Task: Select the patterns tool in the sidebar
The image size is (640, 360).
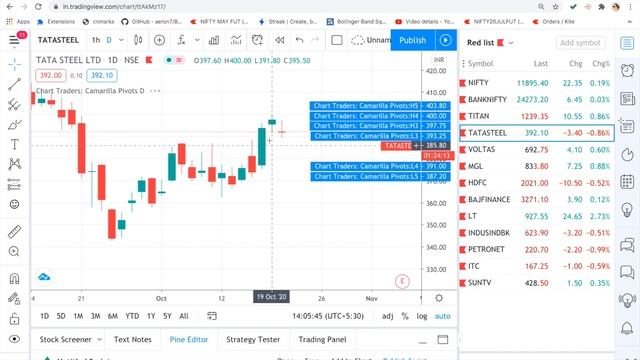Action: [x=14, y=164]
